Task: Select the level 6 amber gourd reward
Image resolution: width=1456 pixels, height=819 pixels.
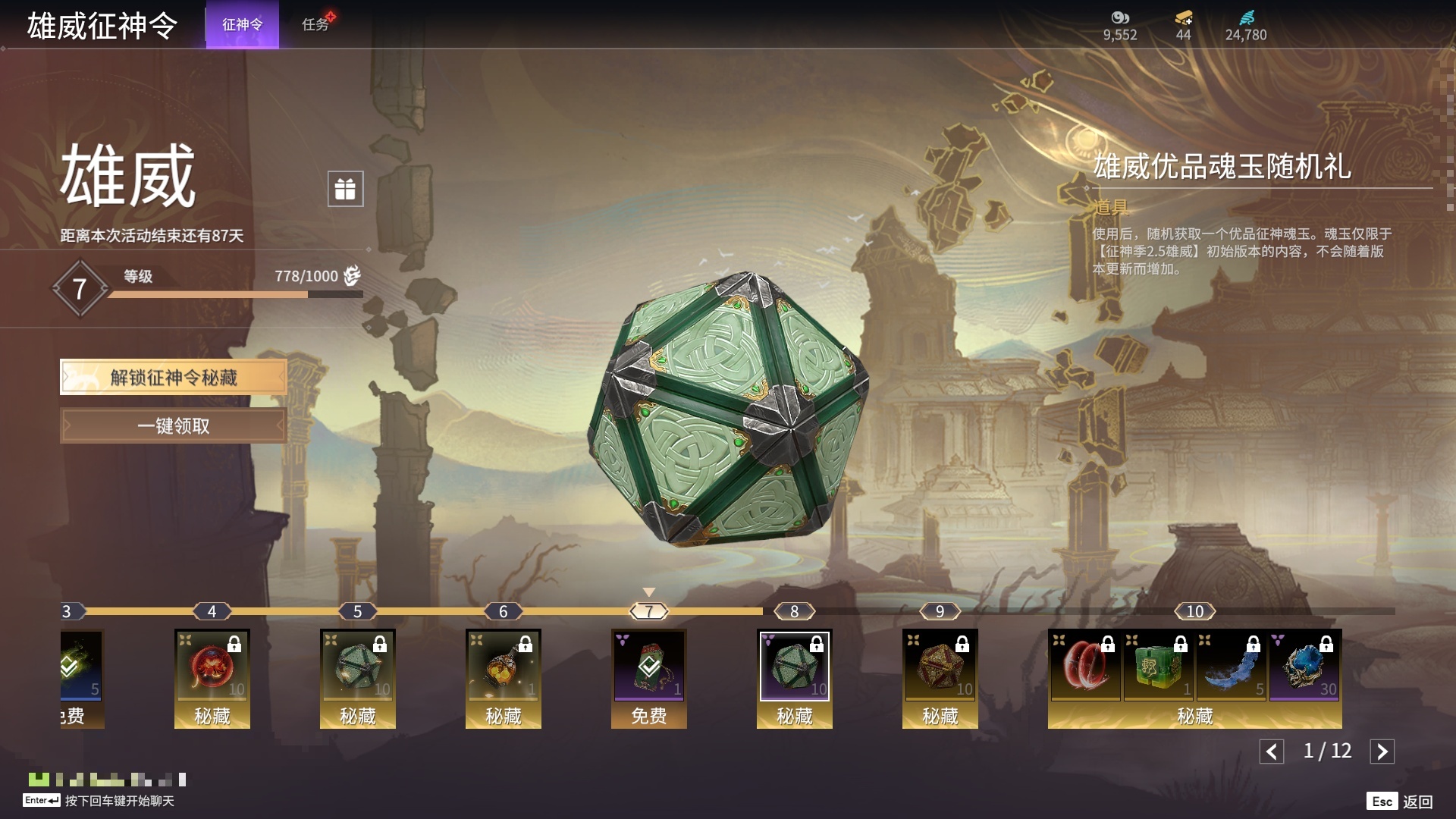Action: pyautogui.click(x=504, y=666)
